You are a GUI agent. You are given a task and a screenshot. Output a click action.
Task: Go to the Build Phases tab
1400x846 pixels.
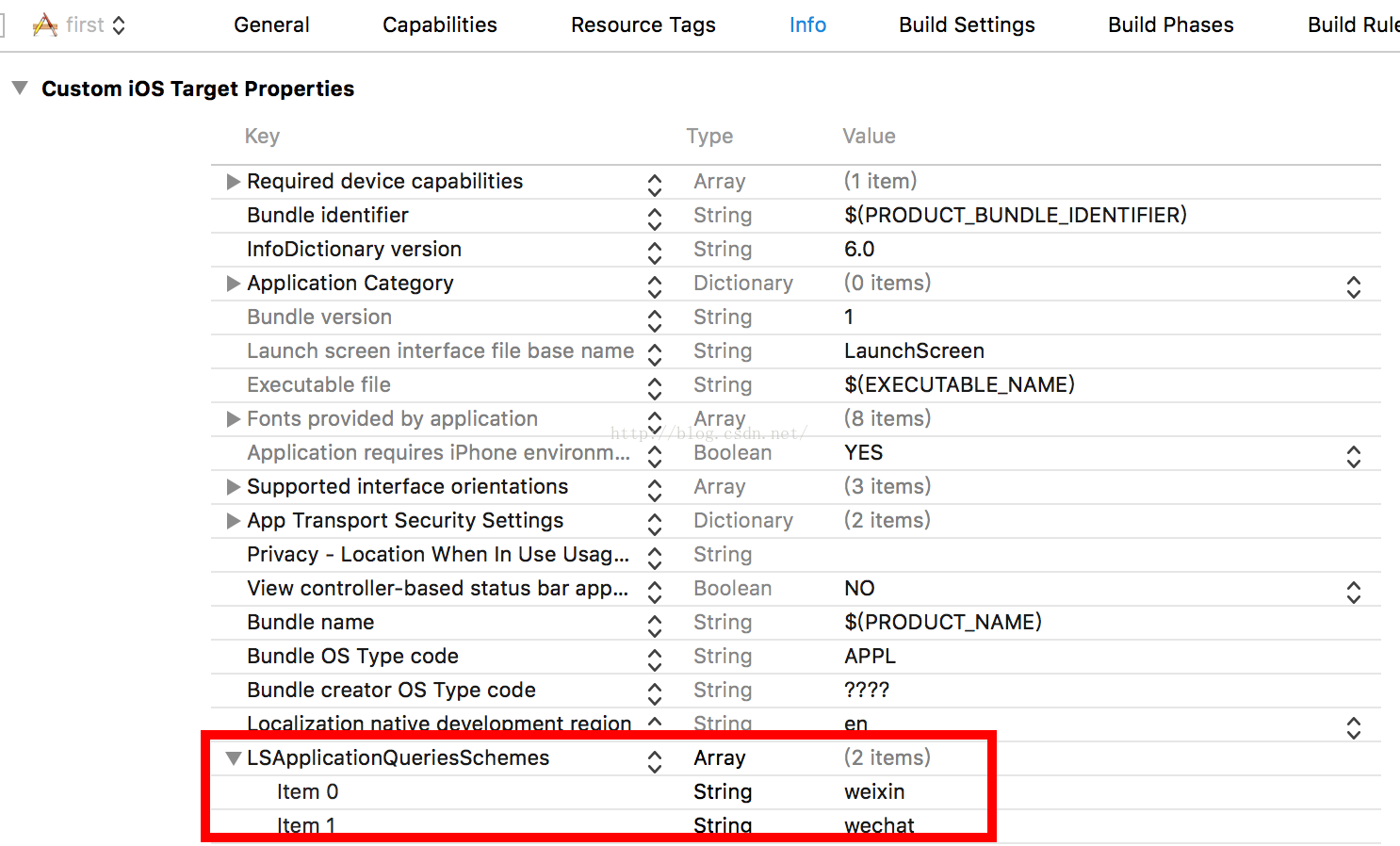[x=1171, y=25]
